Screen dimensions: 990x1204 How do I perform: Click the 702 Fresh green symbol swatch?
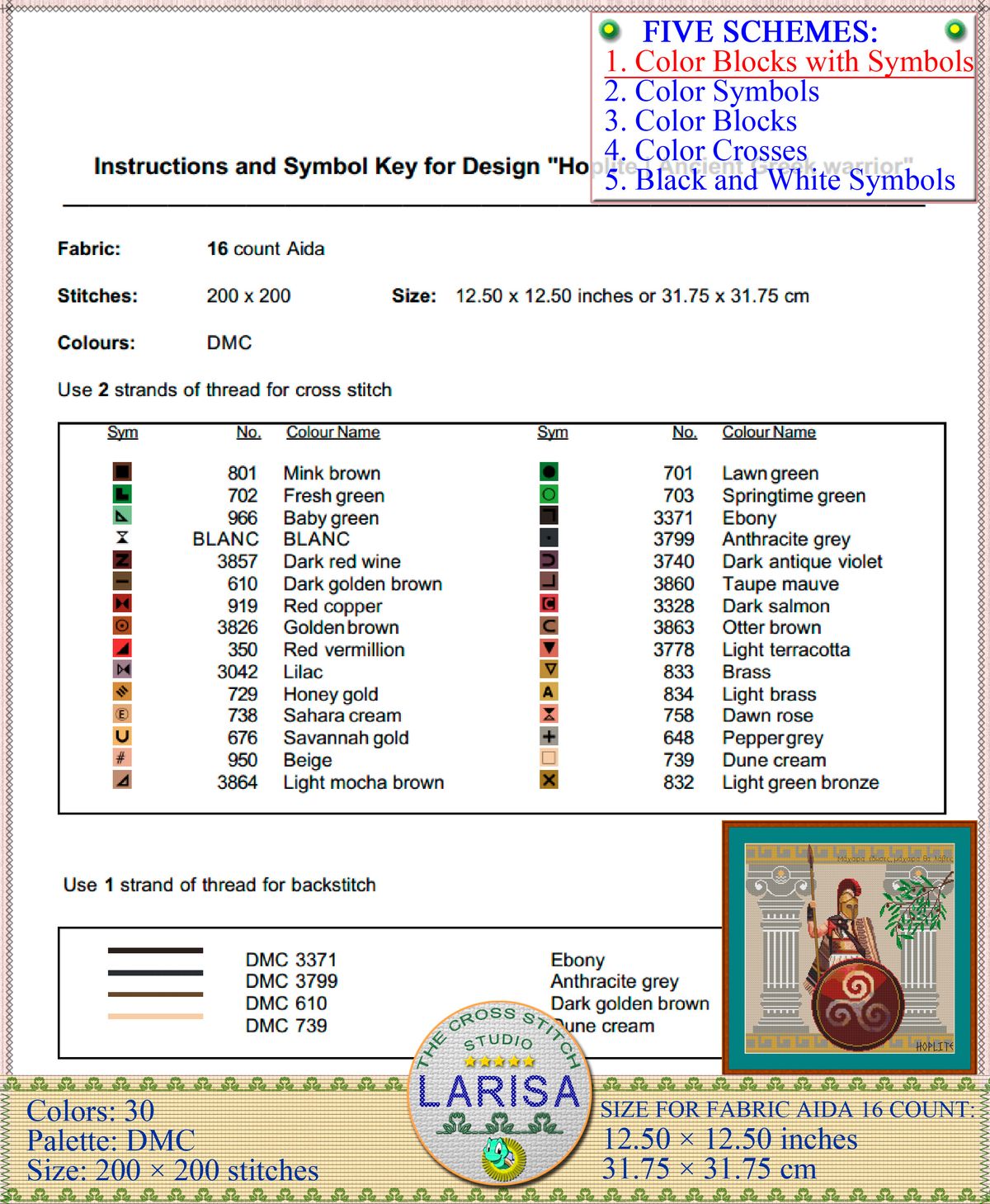[122, 494]
